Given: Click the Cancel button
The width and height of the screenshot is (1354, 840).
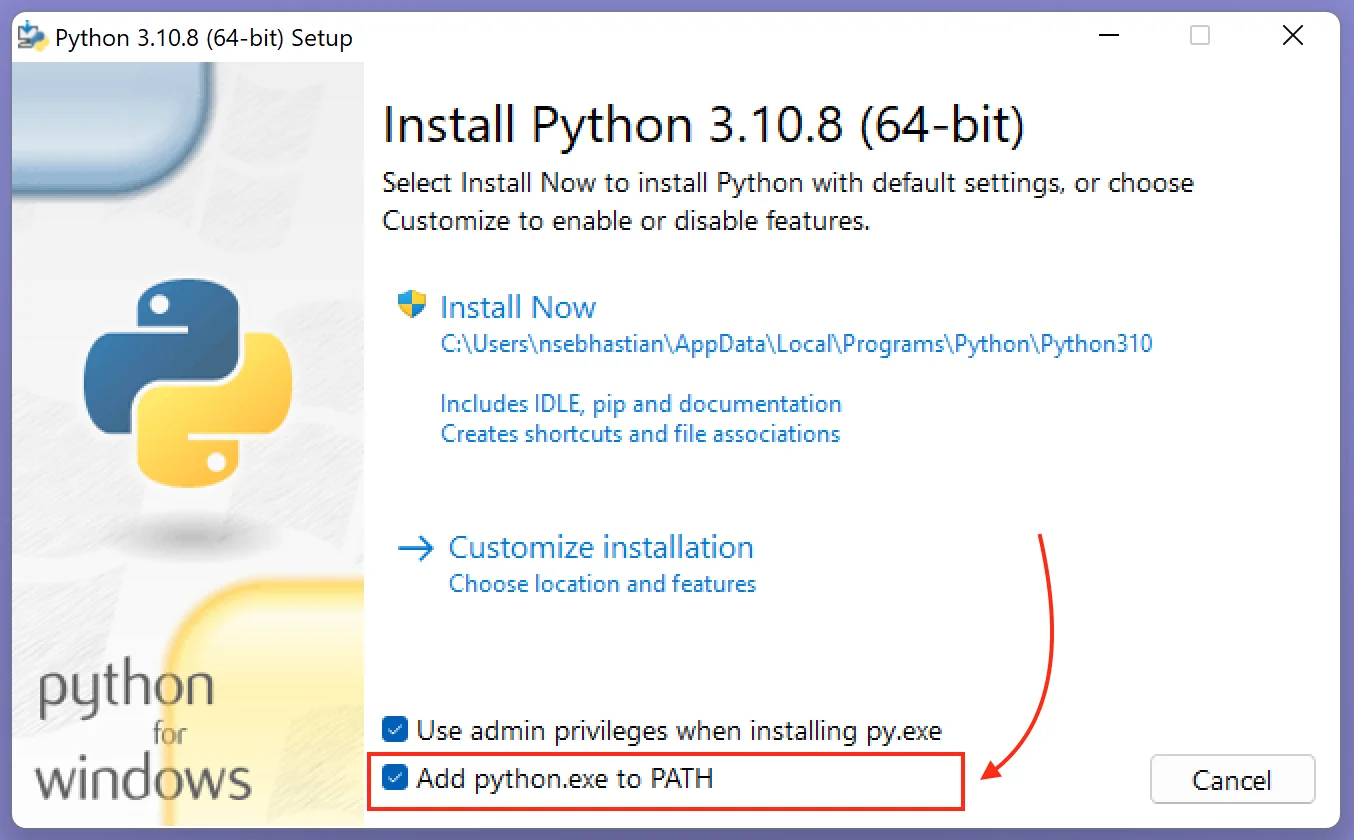Looking at the screenshot, I should [x=1232, y=780].
